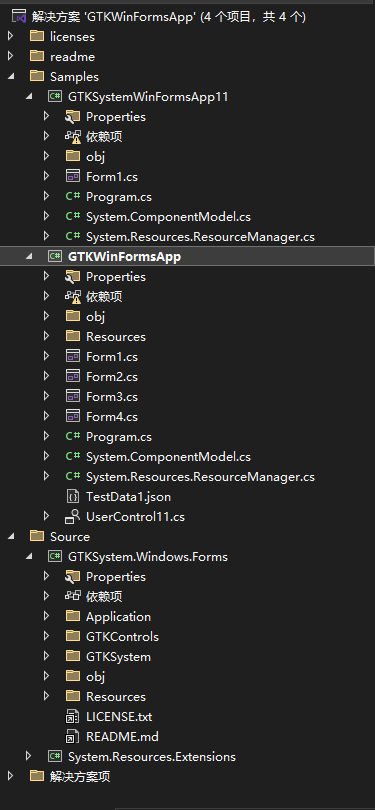Image resolution: width=375 pixels, height=810 pixels.
Task: Click the Form3.cs form file icon
Action: (x=72, y=397)
